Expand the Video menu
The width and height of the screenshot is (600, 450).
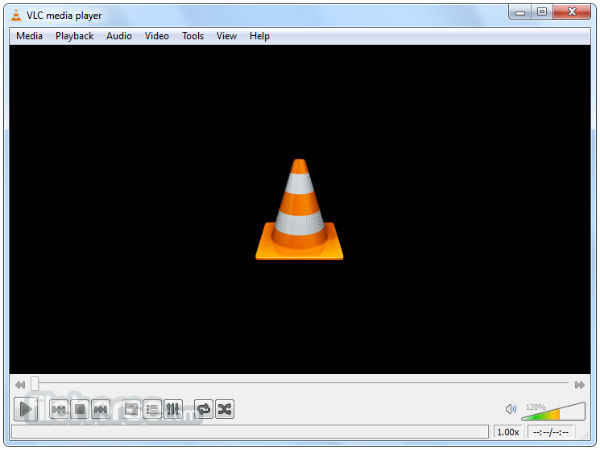tap(157, 36)
